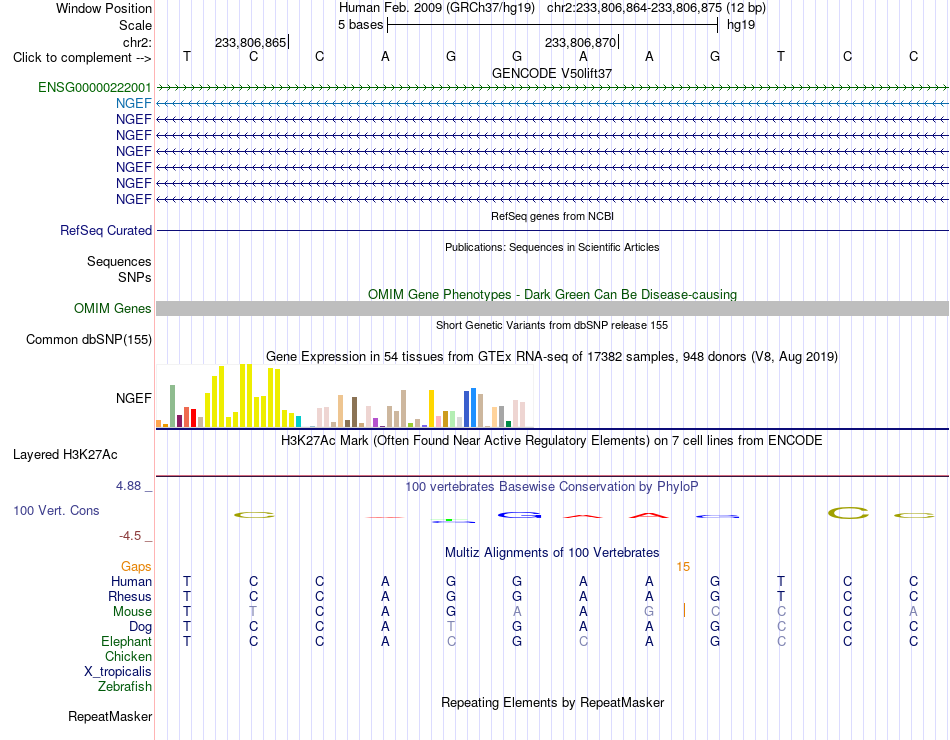Click the blue G logo in PhyloP track

519,515
